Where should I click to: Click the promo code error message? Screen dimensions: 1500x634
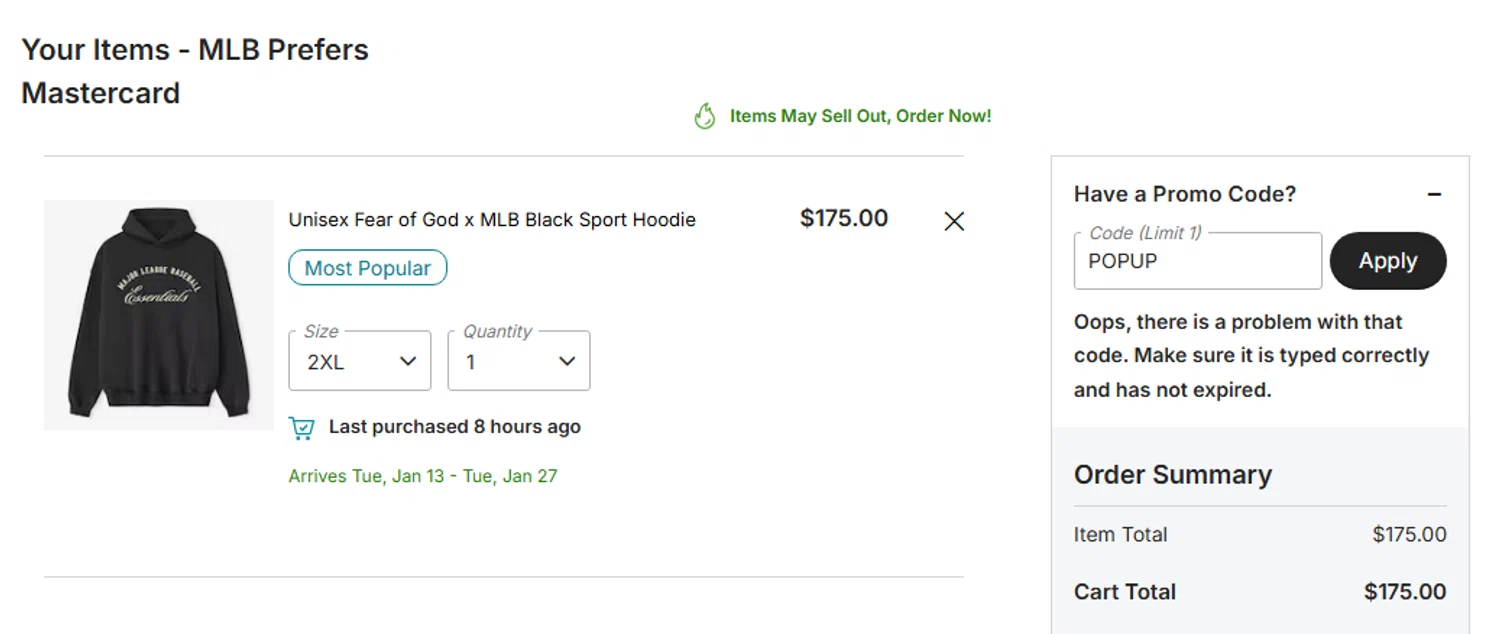click(1251, 356)
